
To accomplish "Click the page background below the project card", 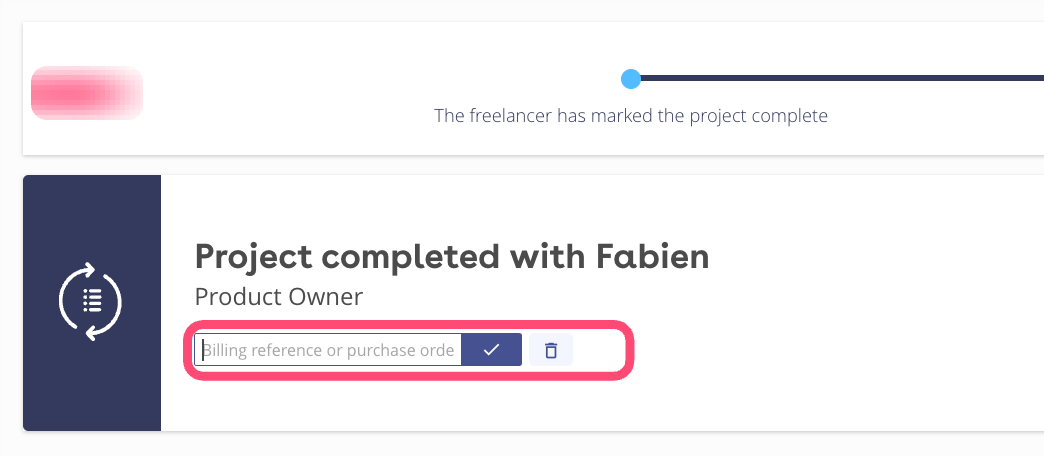I will (500, 445).
